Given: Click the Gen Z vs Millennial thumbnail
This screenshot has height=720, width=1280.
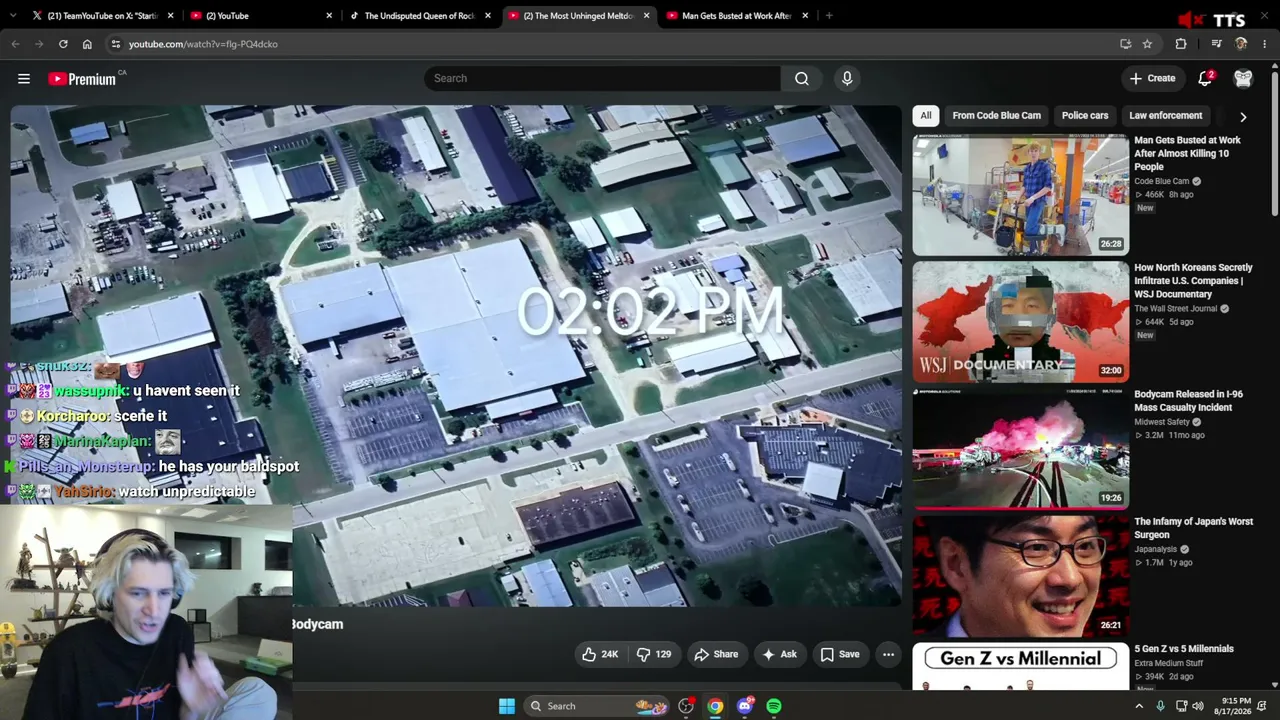Looking at the screenshot, I should (x=1020, y=667).
